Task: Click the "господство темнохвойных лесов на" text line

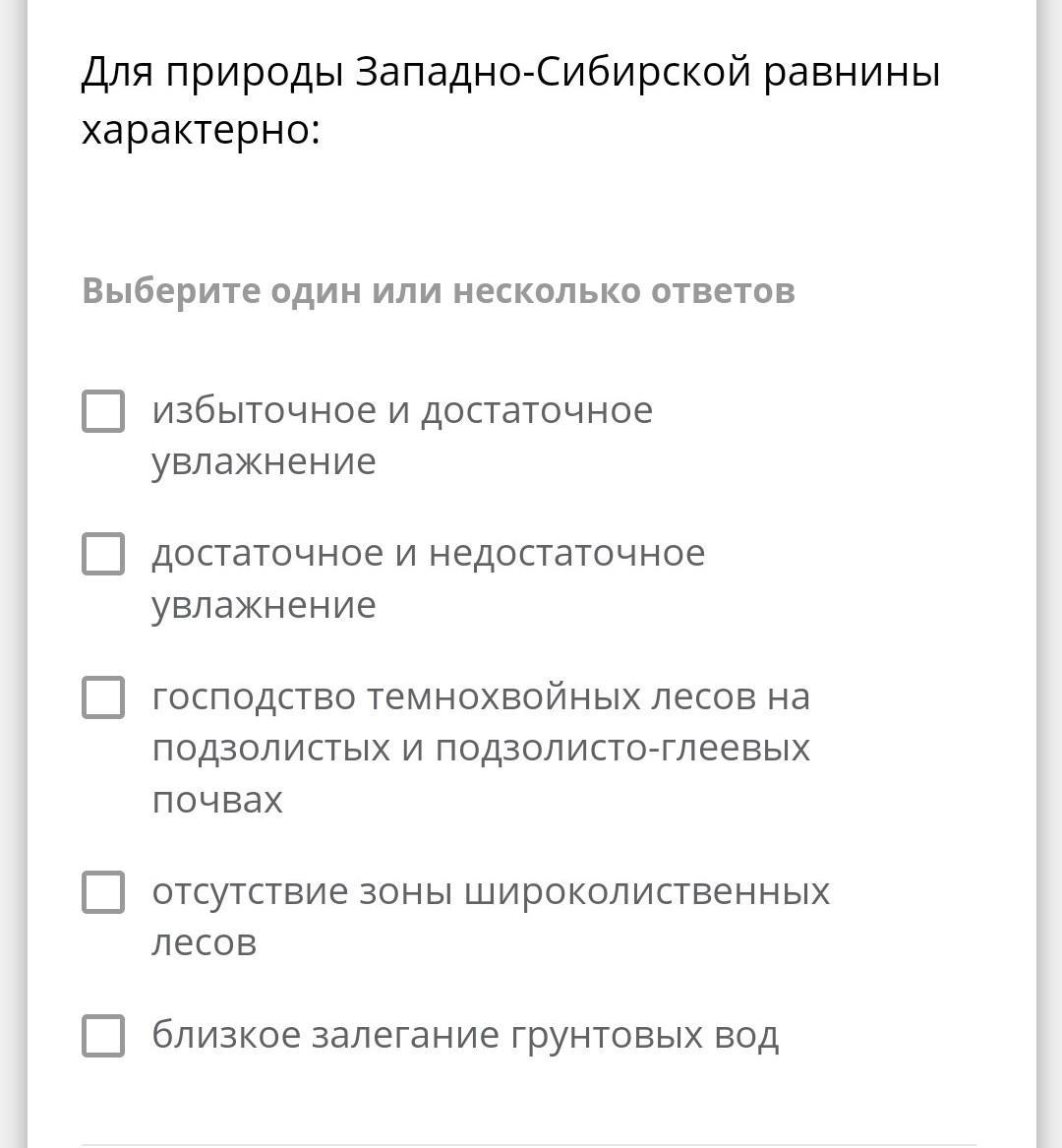Action: pyautogui.click(x=481, y=696)
